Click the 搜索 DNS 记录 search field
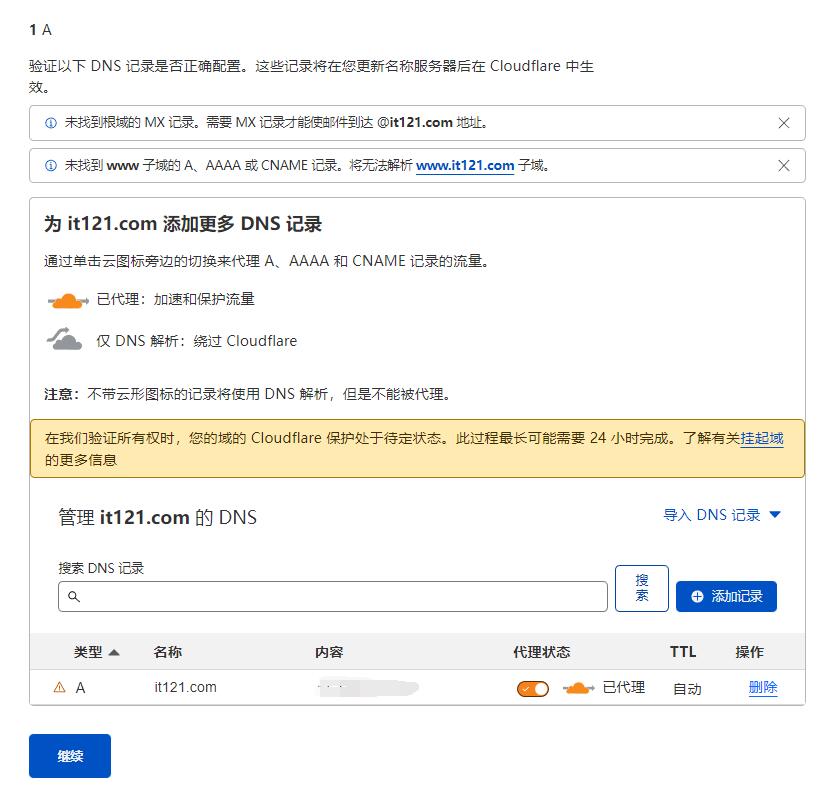Viewport: 830px width, 796px height. pos(333,596)
